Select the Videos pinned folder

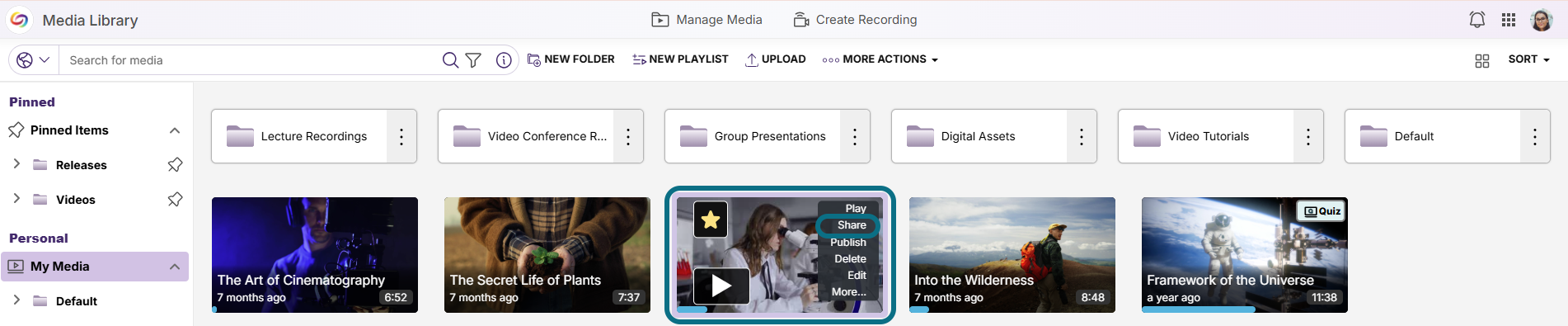[75, 200]
